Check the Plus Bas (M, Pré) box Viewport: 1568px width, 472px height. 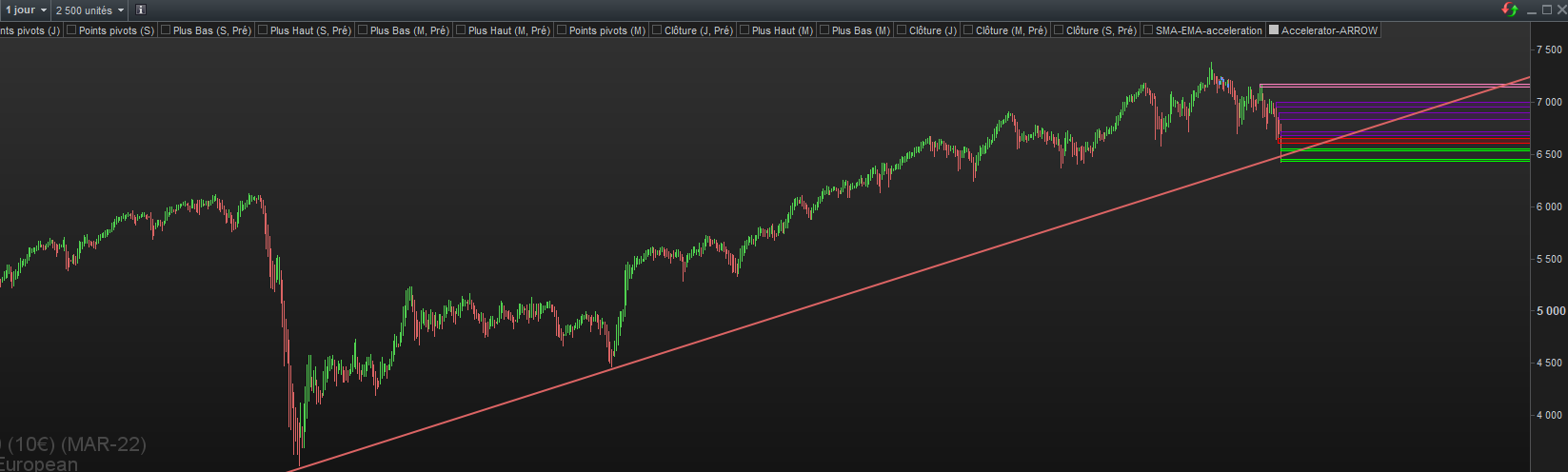[x=363, y=30]
